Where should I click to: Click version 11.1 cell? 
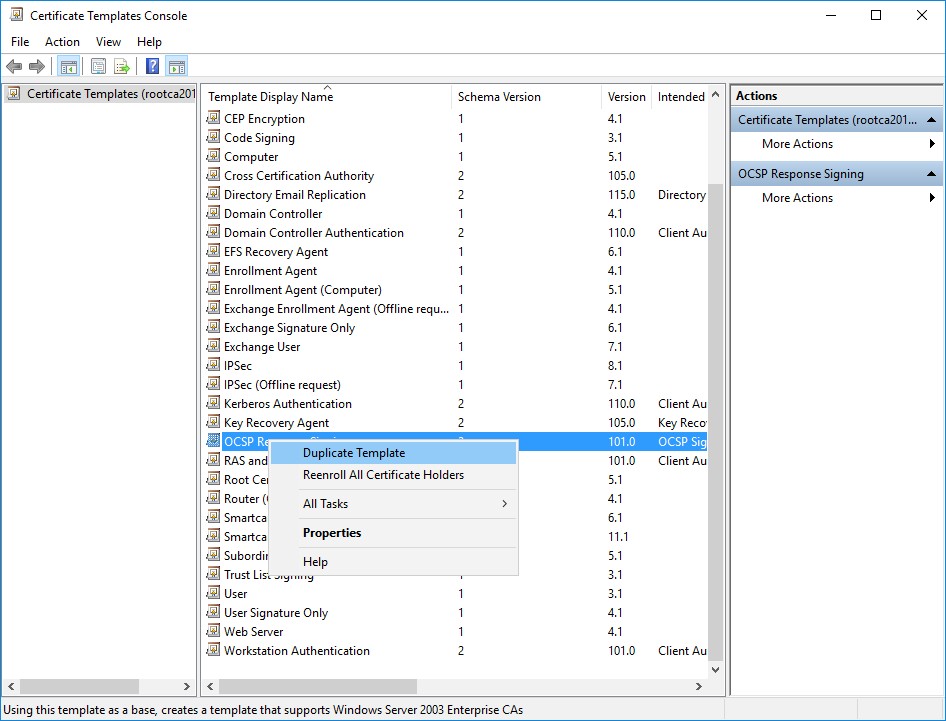[618, 536]
